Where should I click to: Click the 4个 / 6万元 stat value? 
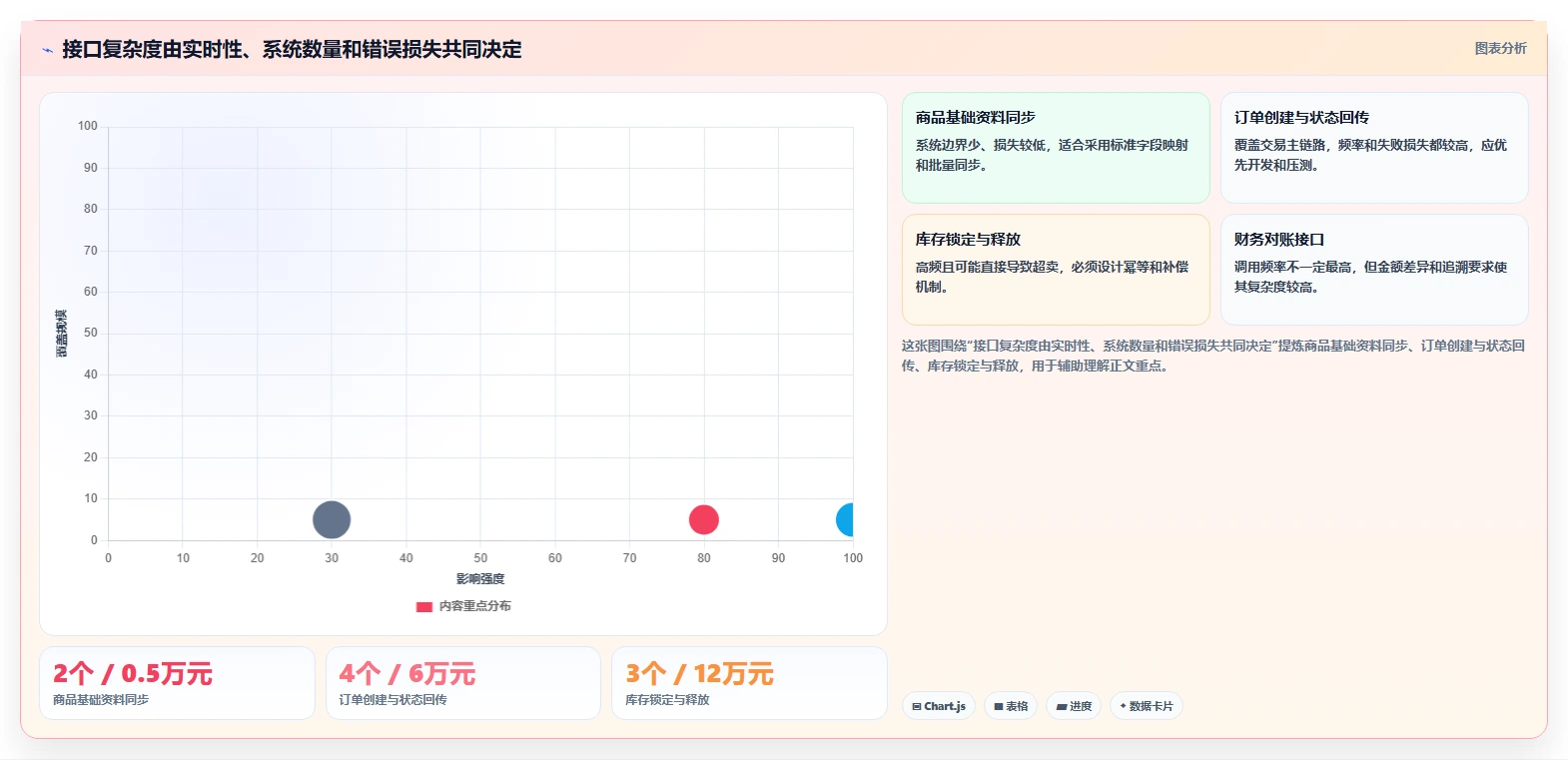(x=407, y=674)
